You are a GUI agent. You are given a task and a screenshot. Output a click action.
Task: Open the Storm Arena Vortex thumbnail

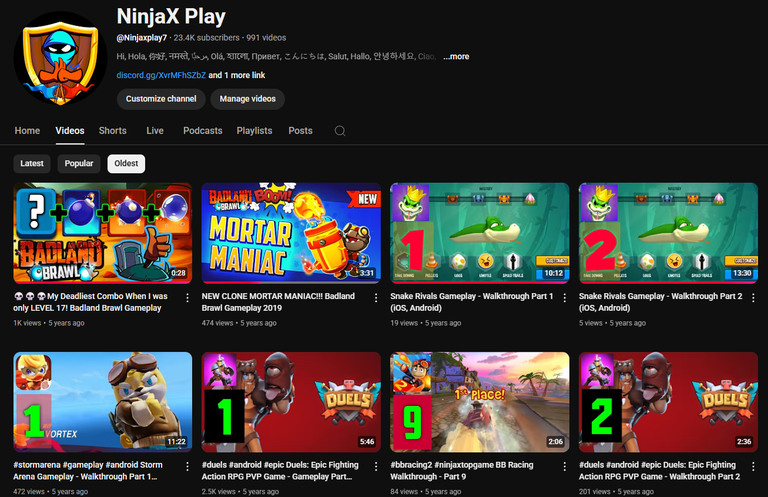pos(103,402)
